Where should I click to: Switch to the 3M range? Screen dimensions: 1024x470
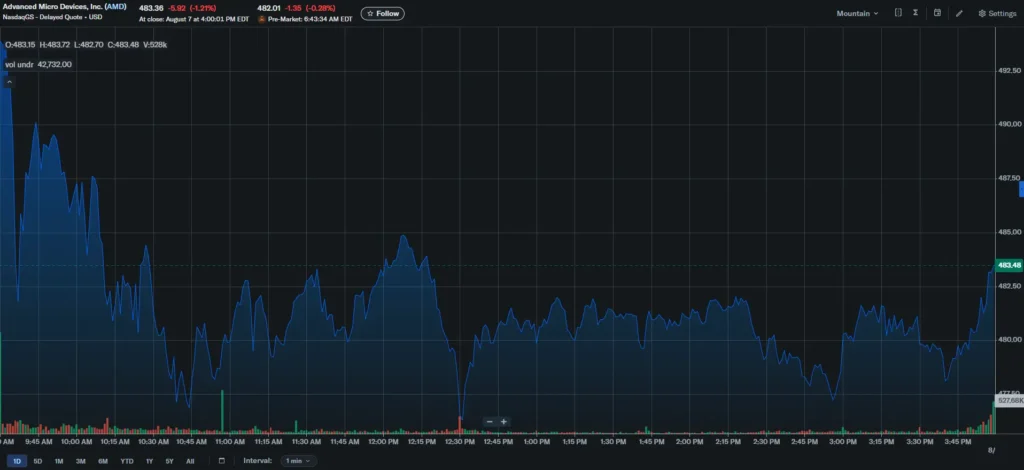tap(80, 461)
